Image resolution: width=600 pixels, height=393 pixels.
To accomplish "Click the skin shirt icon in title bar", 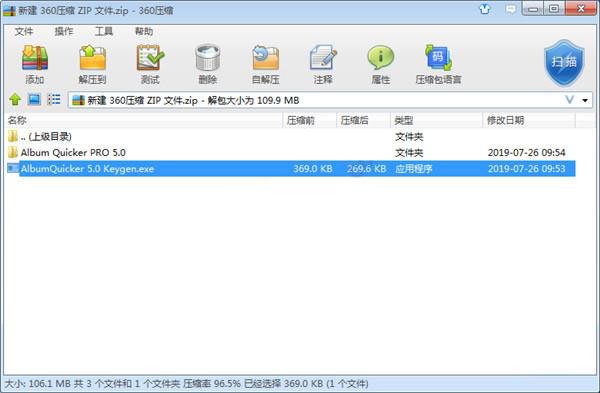I will tap(485, 9).
